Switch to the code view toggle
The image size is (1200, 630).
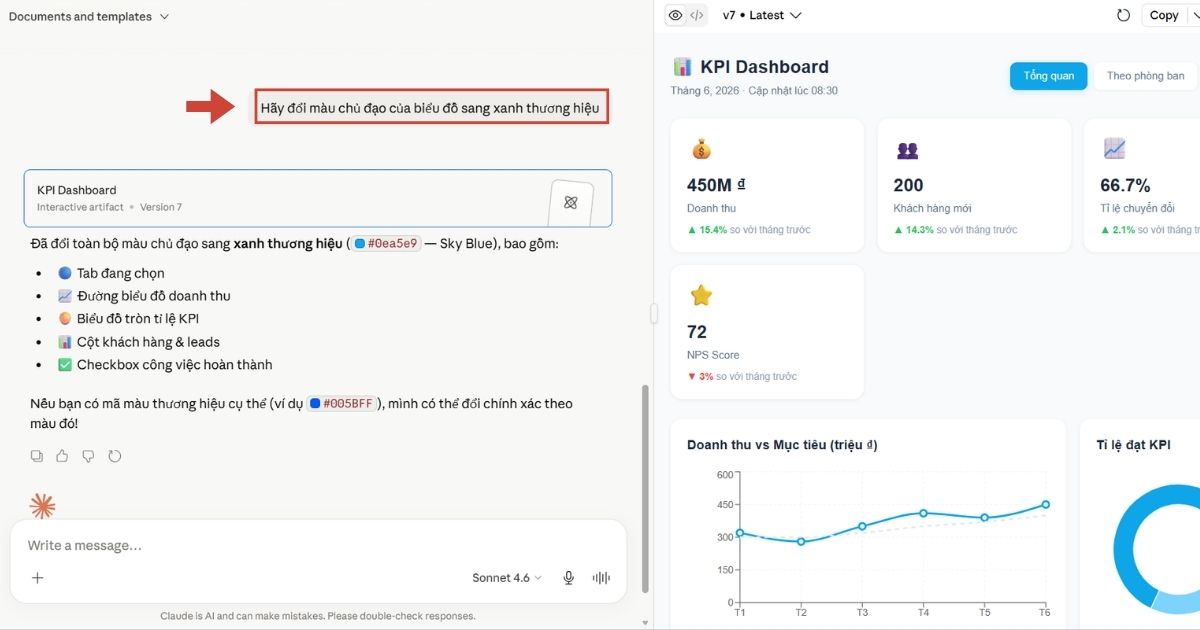[x=697, y=15]
